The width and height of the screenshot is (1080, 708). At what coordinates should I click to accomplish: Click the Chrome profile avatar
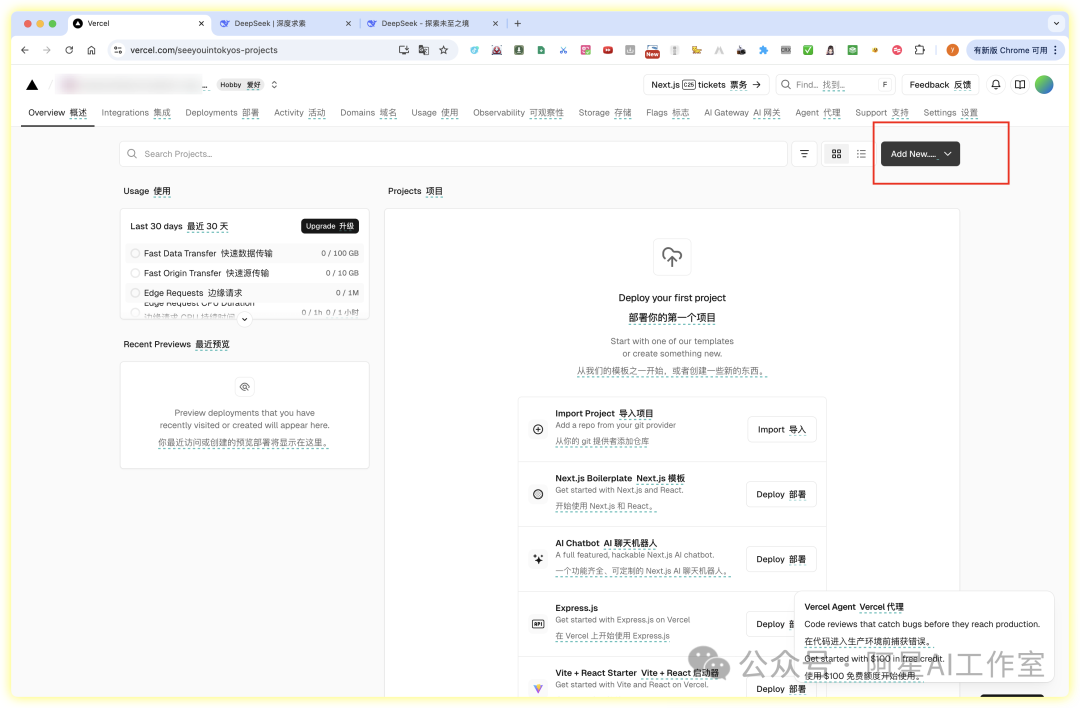952,50
